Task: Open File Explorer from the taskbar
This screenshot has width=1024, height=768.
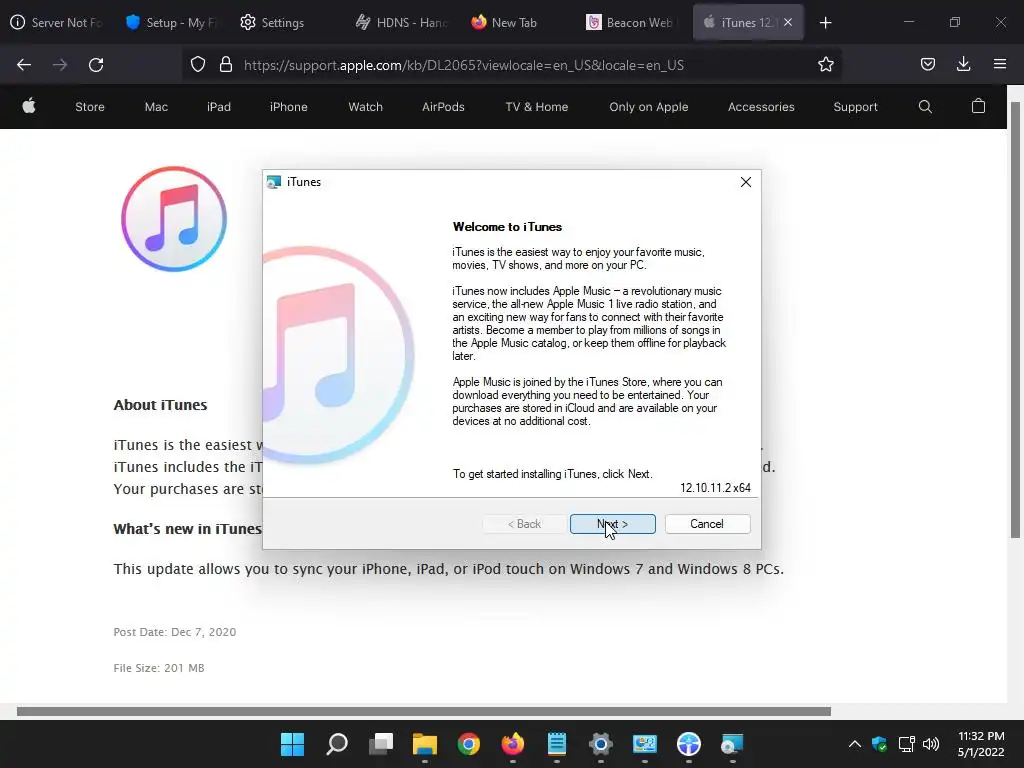Action: pyautogui.click(x=424, y=744)
